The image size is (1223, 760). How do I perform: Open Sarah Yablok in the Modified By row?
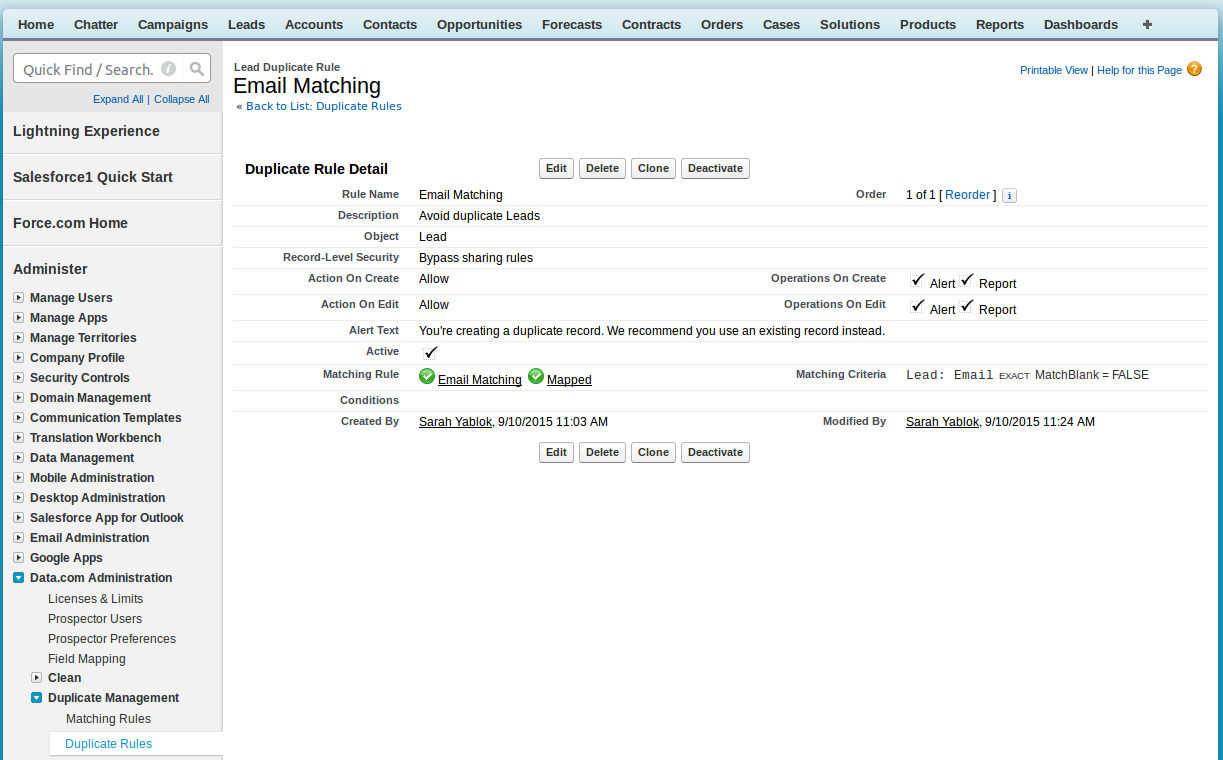(942, 422)
